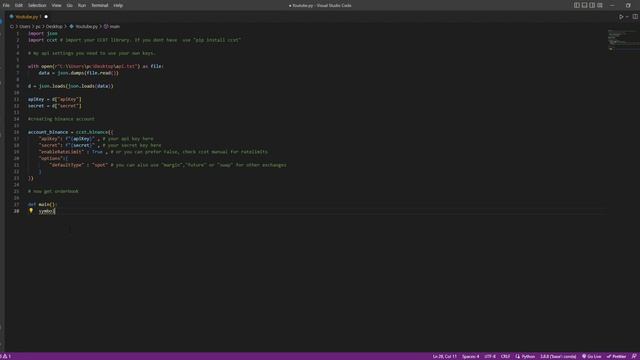The image size is (640, 360).
Task: Change the CRLF end-of-line sequence
Action: coord(505,356)
